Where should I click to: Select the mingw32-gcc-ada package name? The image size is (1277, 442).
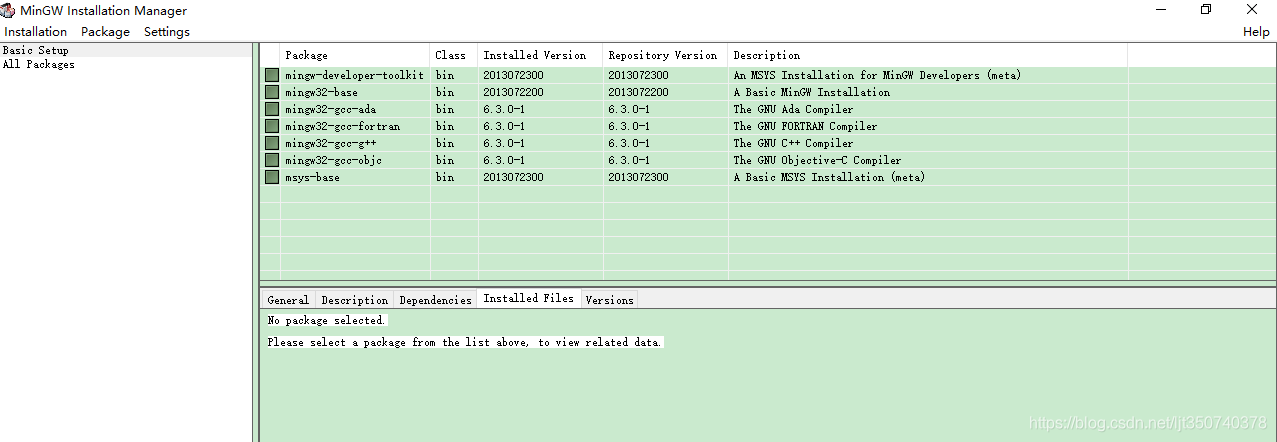click(x=330, y=109)
